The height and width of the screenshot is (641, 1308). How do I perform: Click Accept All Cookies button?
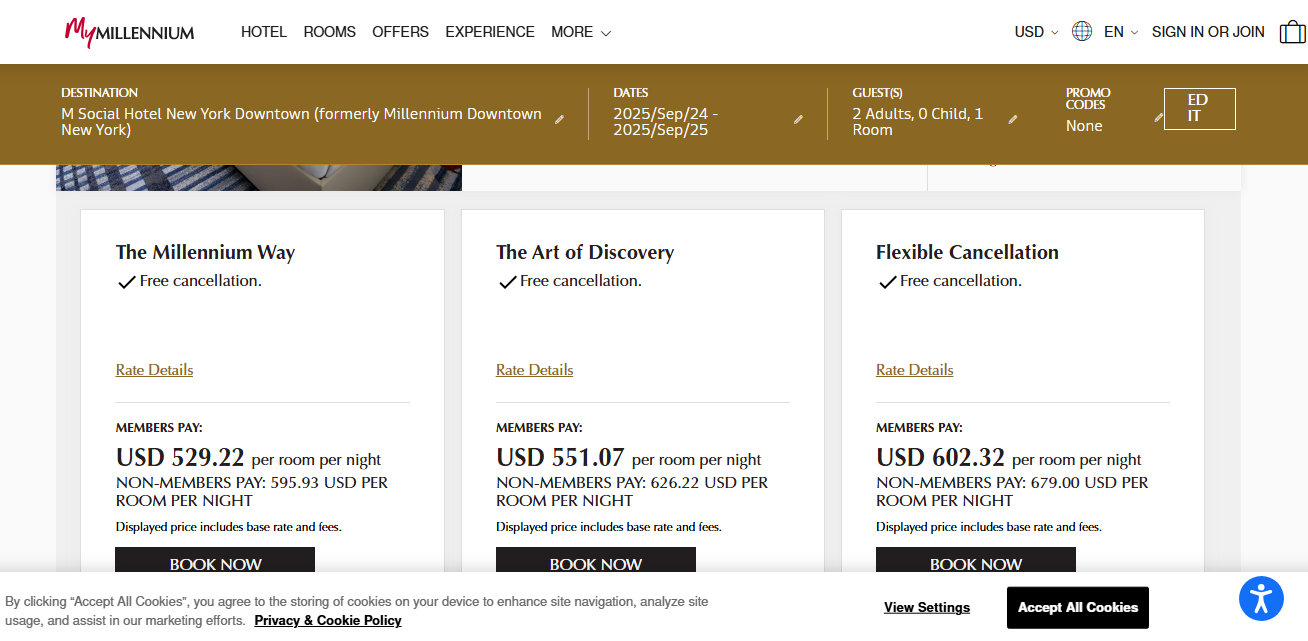pyautogui.click(x=1077, y=607)
